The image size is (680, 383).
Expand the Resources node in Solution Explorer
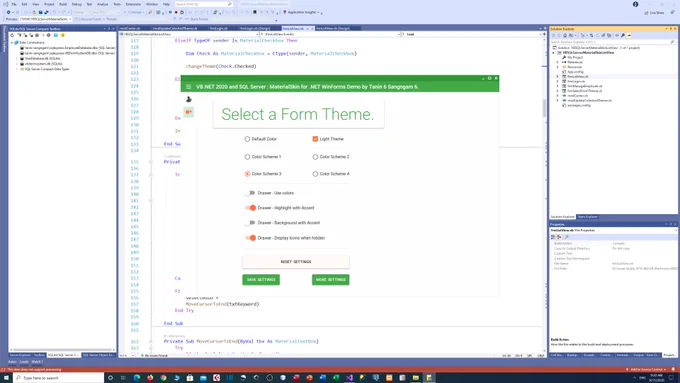click(558, 67)
